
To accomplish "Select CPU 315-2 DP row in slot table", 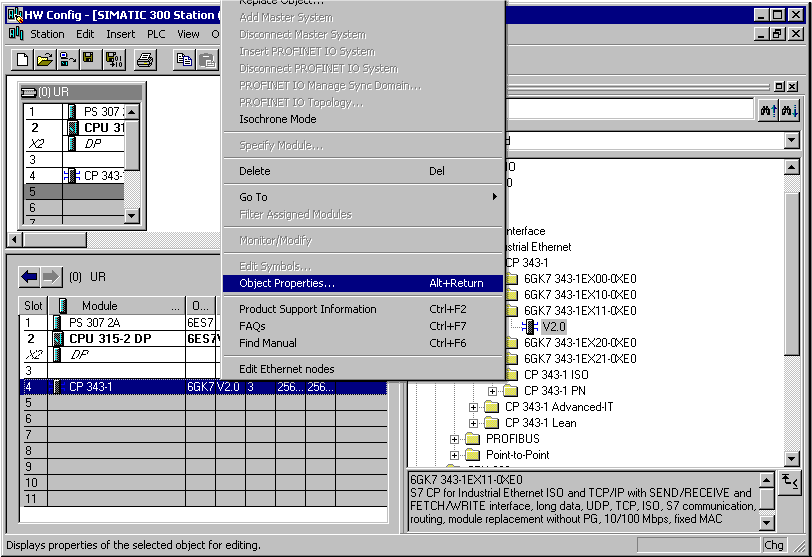I will pos(110,339).
